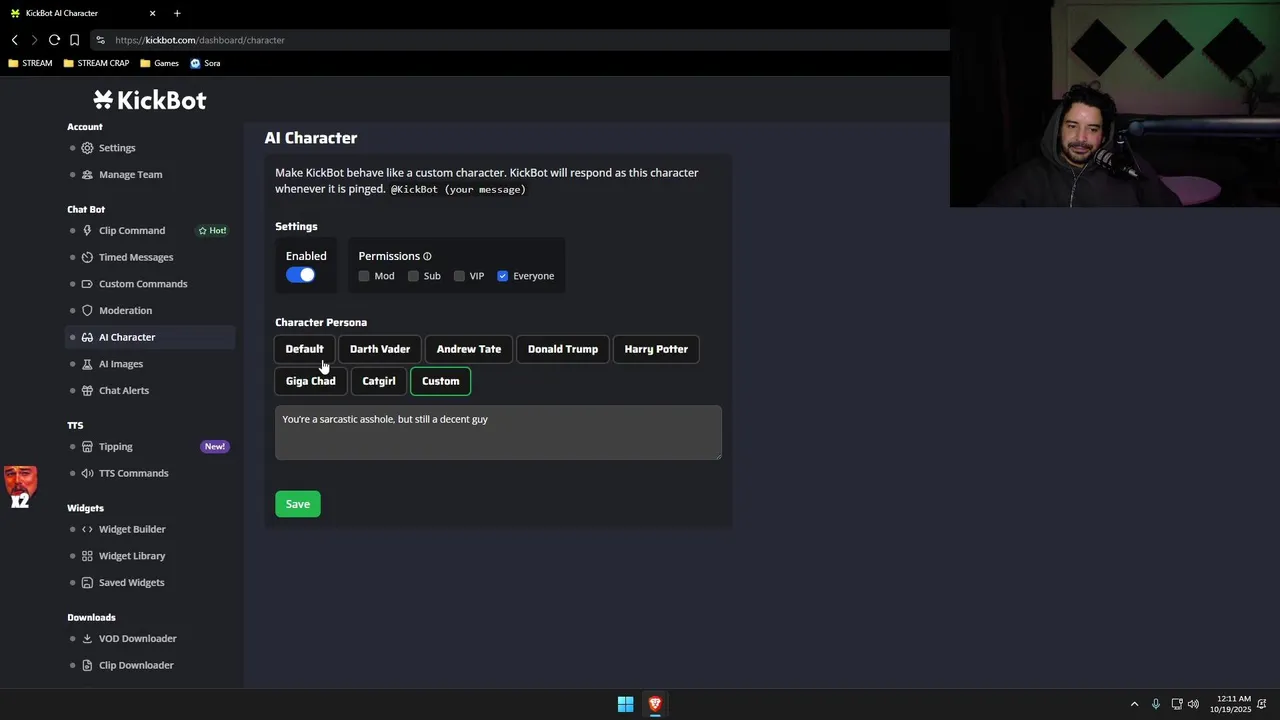Viewport: 1280px width, 720px height.
Task: Select the Darth Vader persona
Action: (x=380, y=349)
